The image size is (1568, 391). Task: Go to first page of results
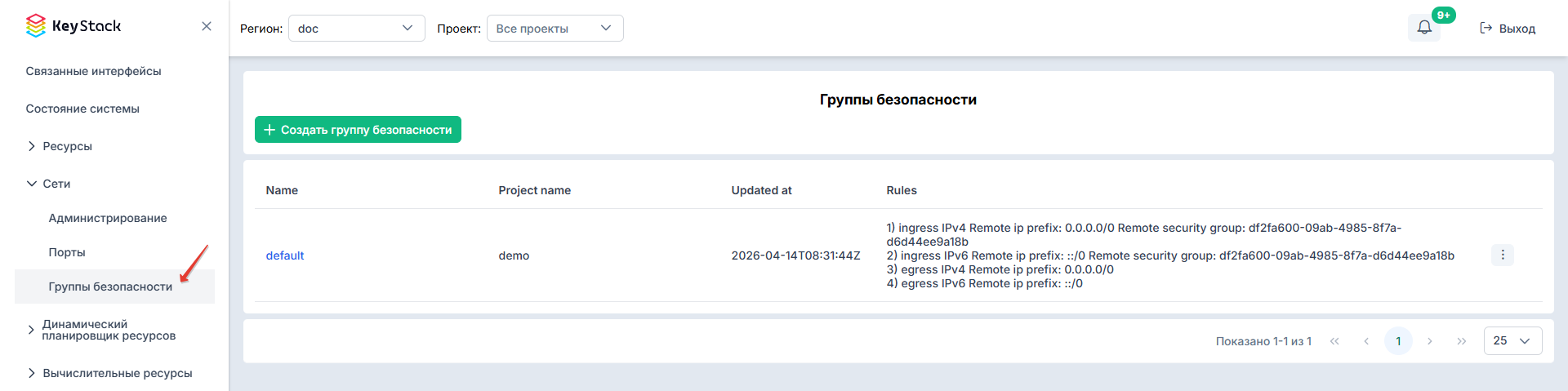click(x=1334, y=341)
